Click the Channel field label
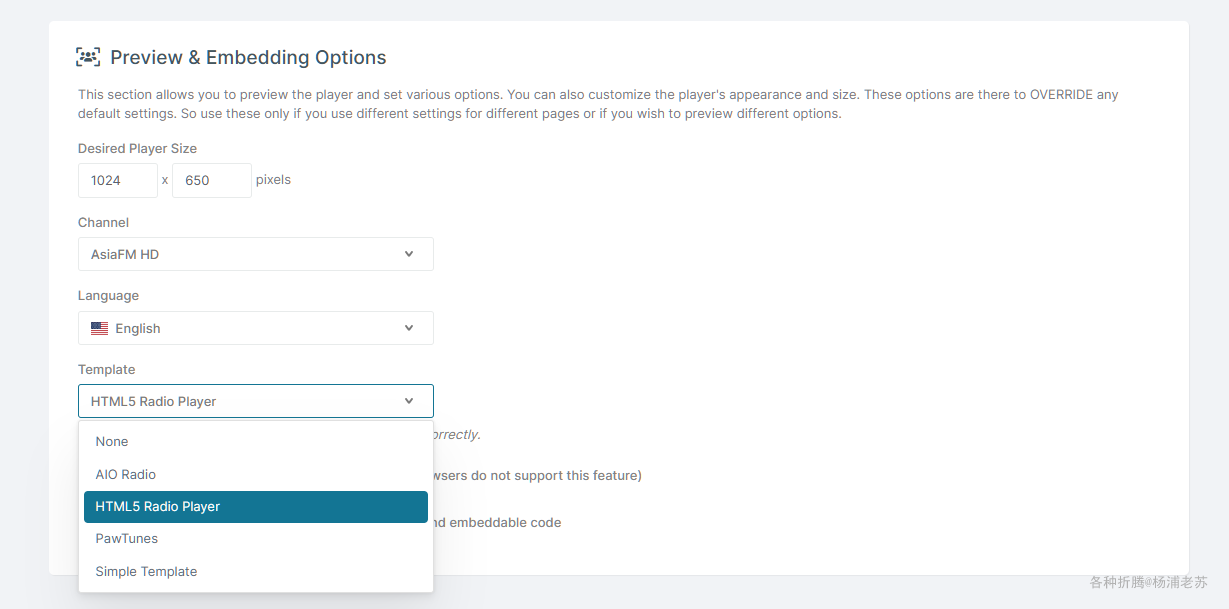This screenshot has height=609, width=1229. (x=103, y=222)
